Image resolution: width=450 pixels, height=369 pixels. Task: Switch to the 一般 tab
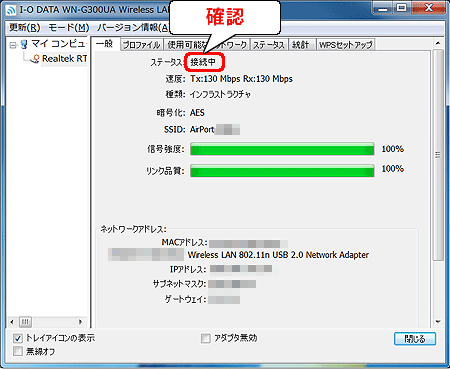[x=105, y=44]
